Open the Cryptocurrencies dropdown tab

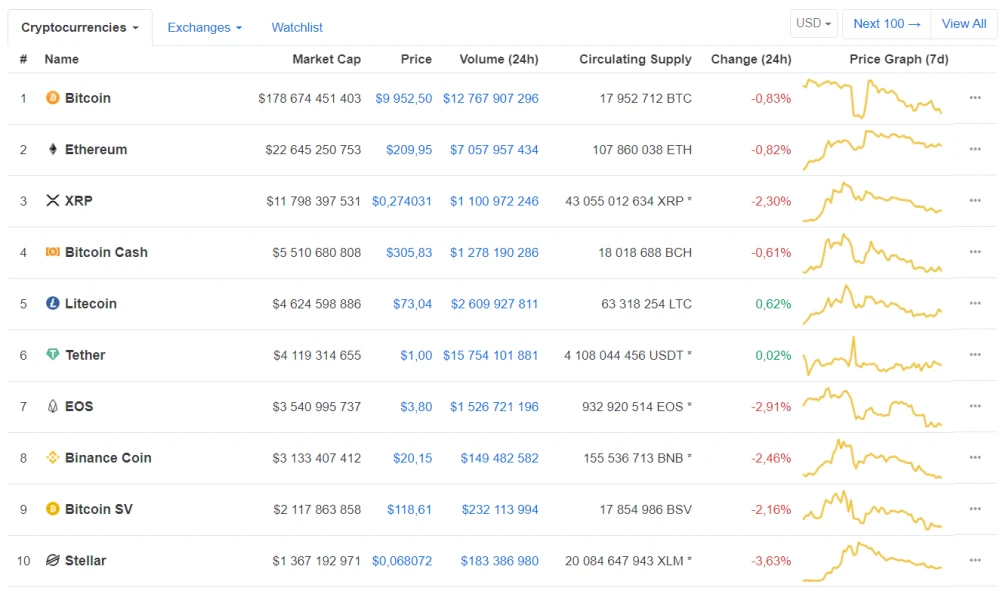(x=80, y=27)
